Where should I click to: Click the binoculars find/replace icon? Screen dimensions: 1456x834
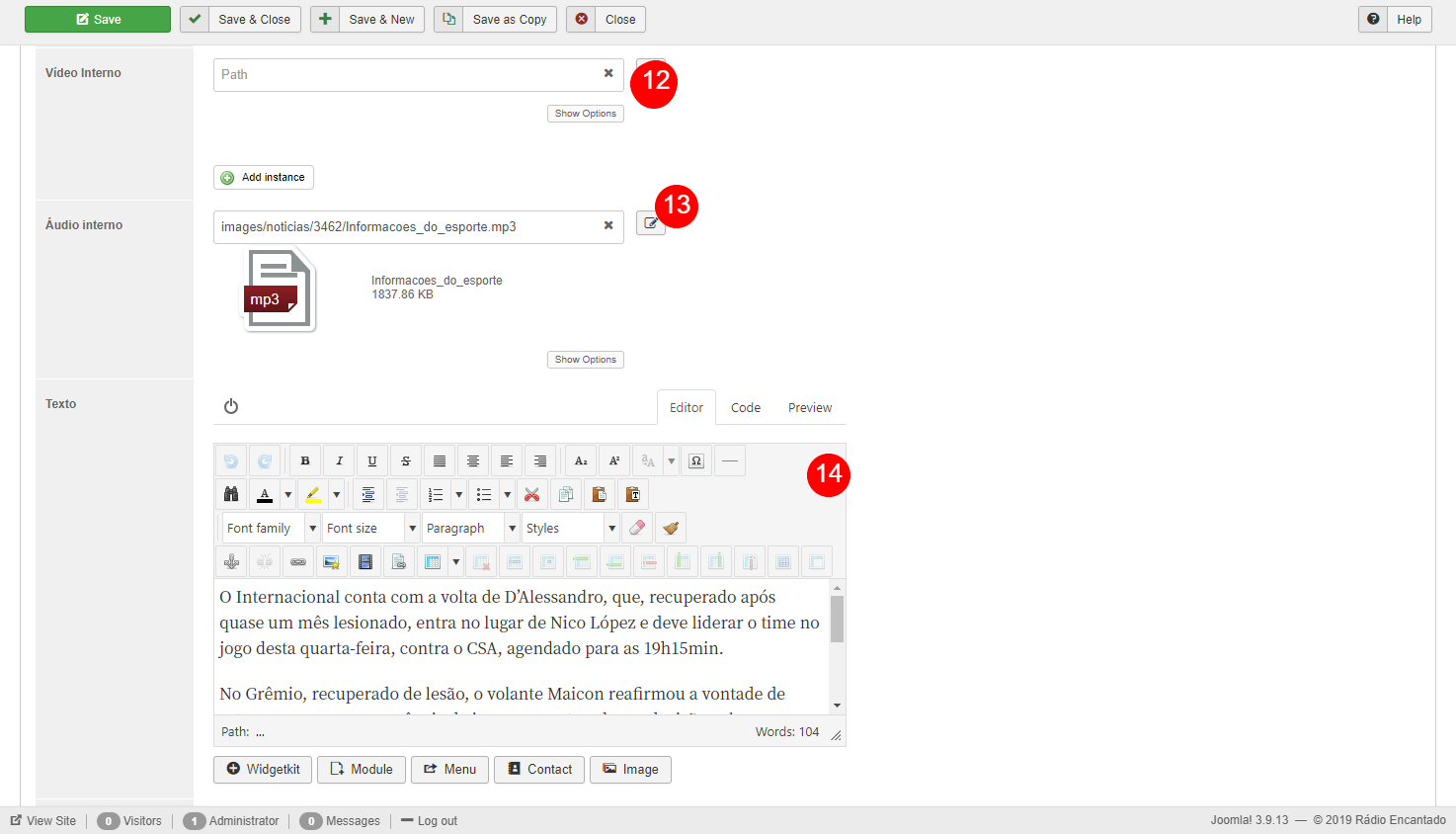coord(231,494)
